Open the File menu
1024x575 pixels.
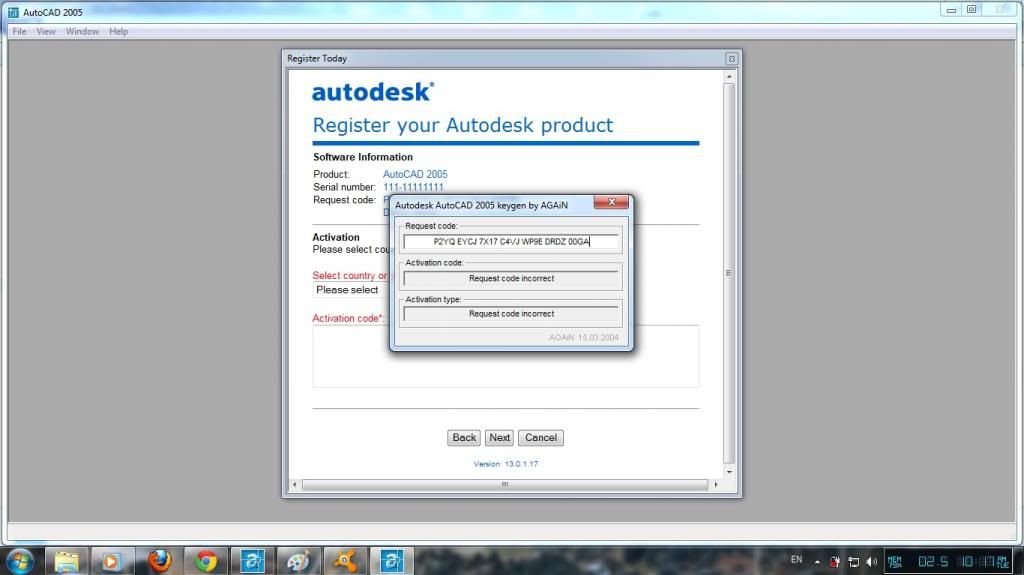20,31
